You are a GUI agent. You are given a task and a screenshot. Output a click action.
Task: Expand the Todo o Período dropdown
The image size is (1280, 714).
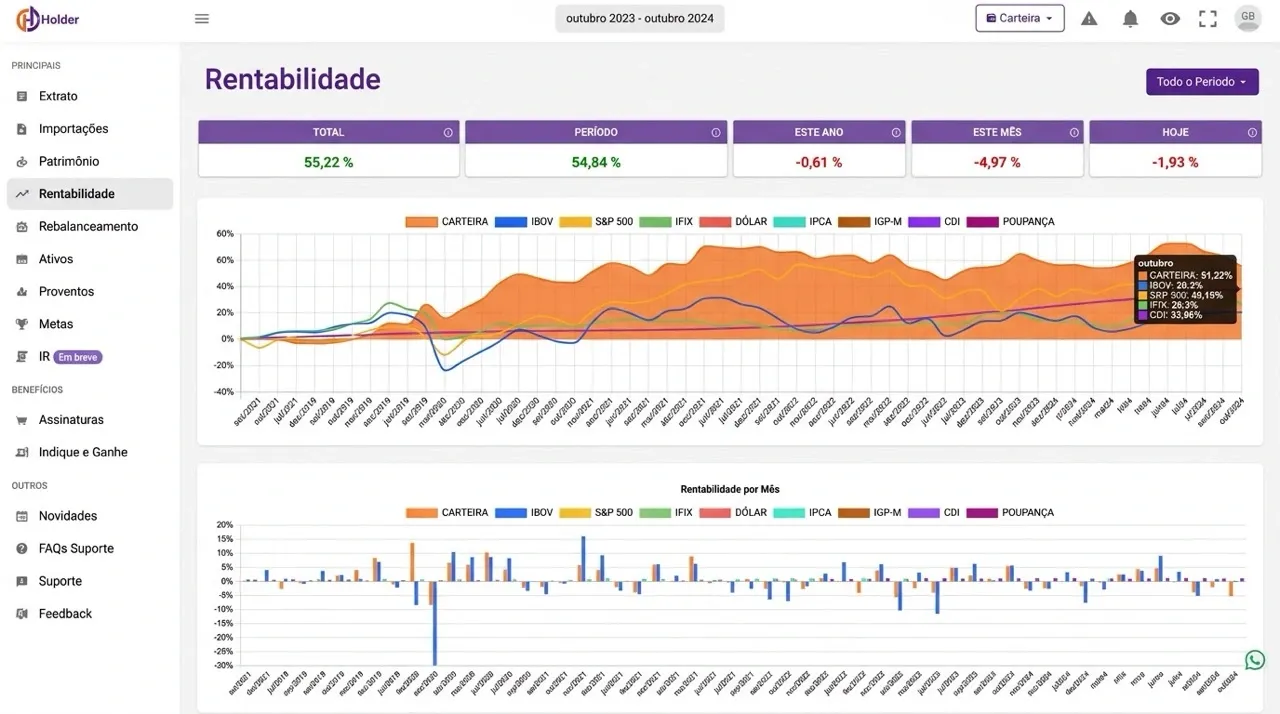point(1202,81)
